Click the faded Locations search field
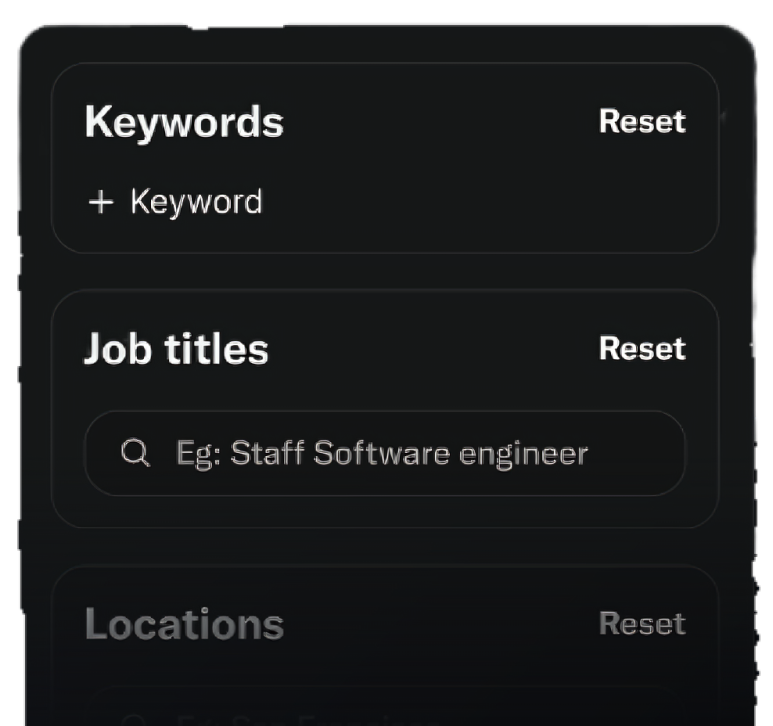This screenshot has height=726, width=773. pos(384,712)
